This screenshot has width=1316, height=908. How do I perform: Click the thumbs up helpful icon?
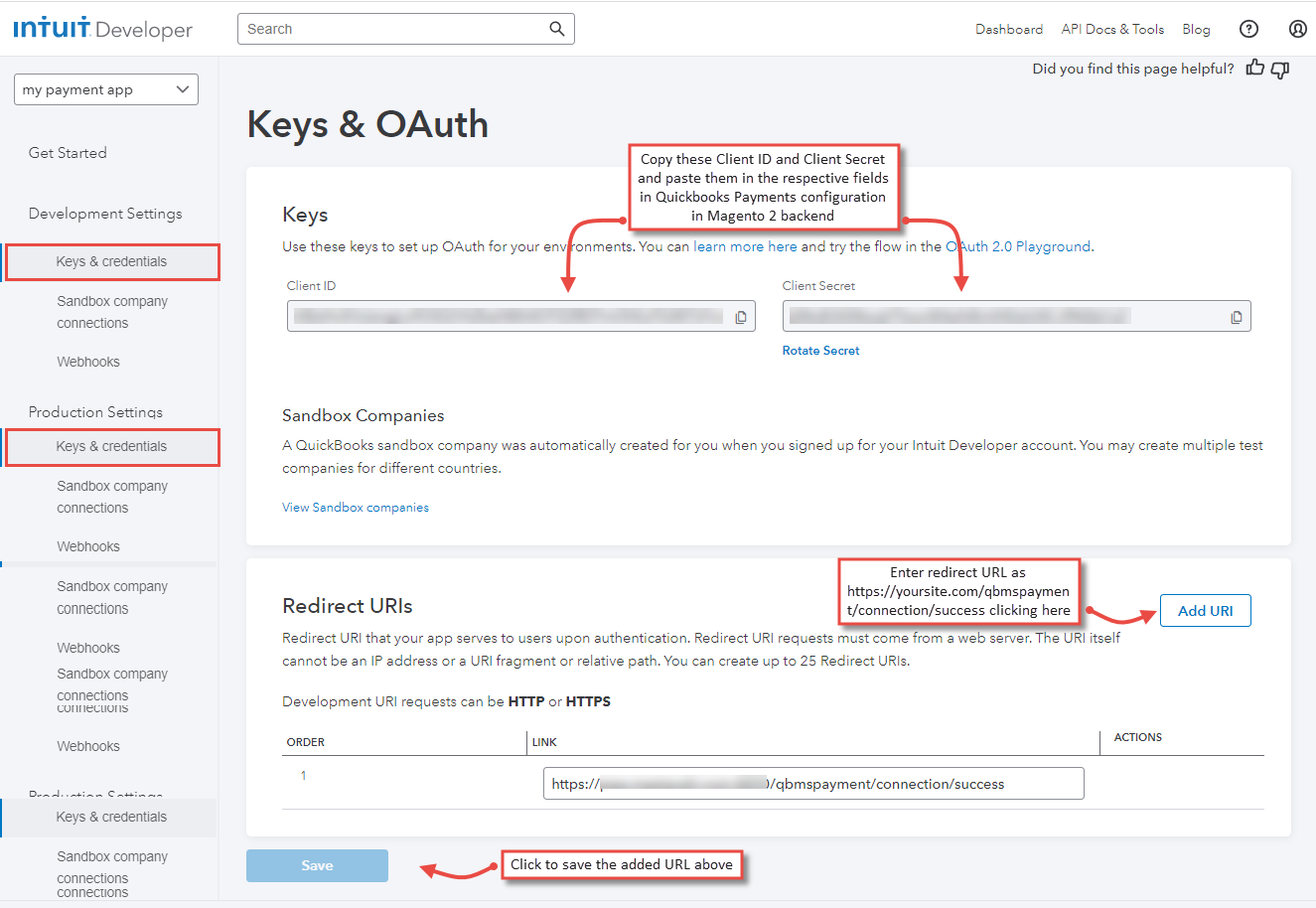click(1255, 68)
